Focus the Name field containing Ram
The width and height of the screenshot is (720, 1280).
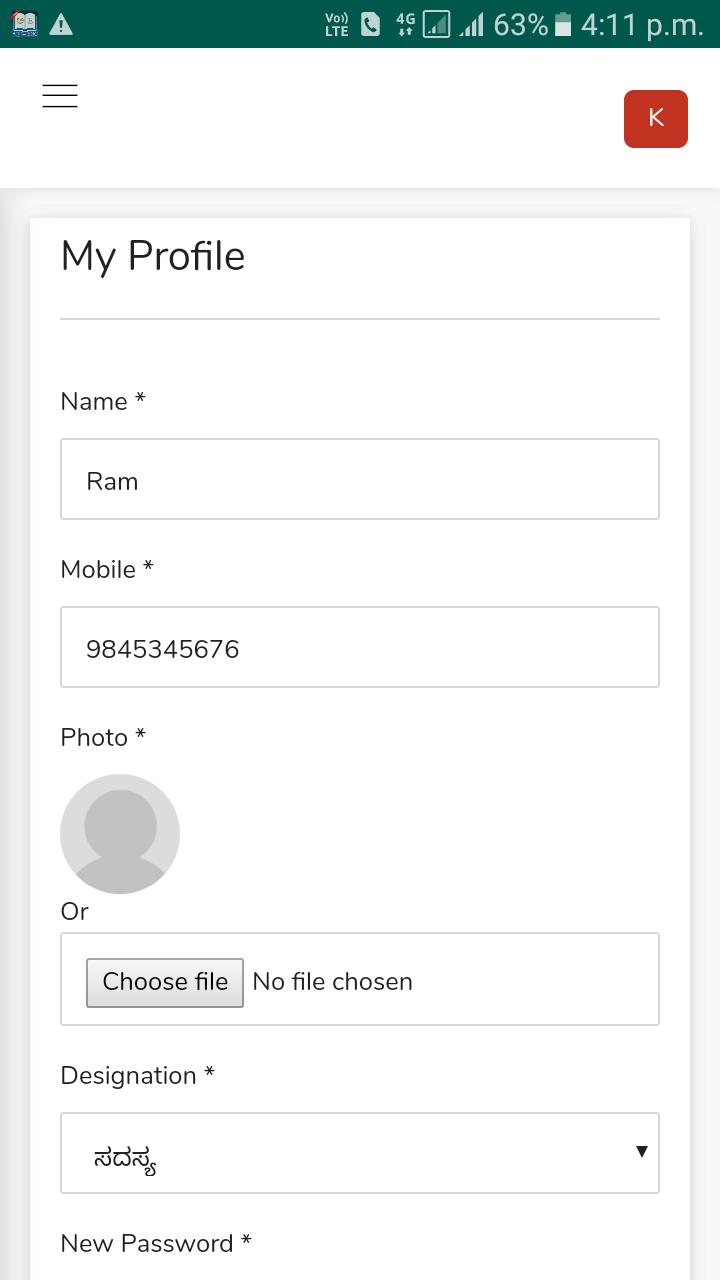360,479
